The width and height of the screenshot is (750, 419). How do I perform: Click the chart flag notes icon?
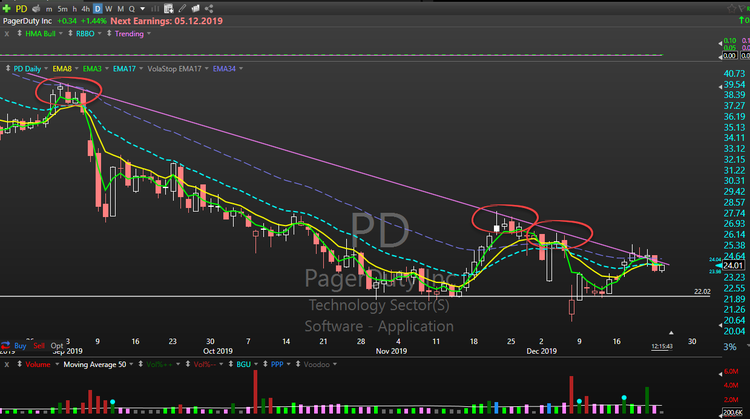(195, 9)
